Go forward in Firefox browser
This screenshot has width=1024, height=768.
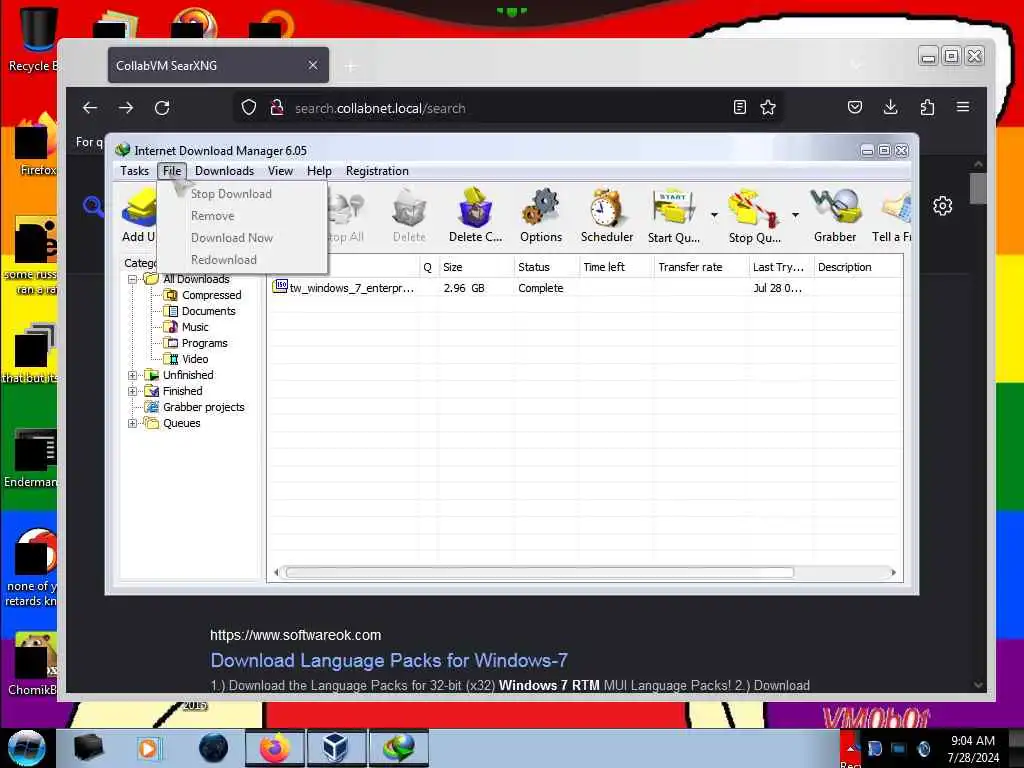(x=126, y=108)
